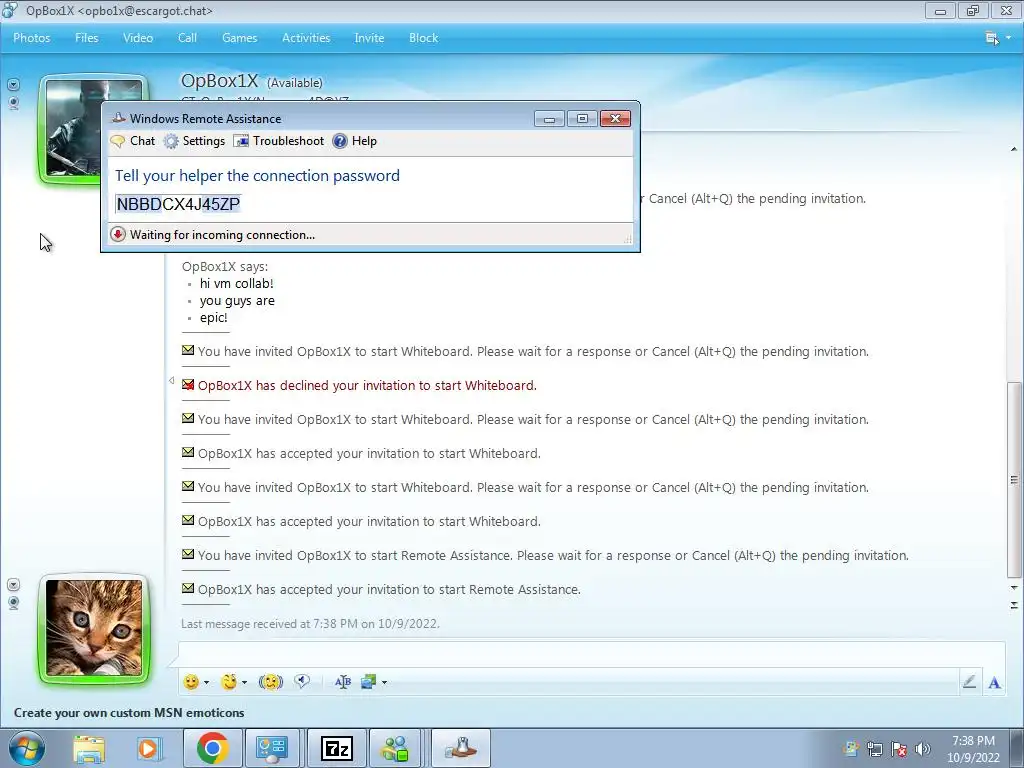
Task: Click your own webcam icon
Action: 13,603
